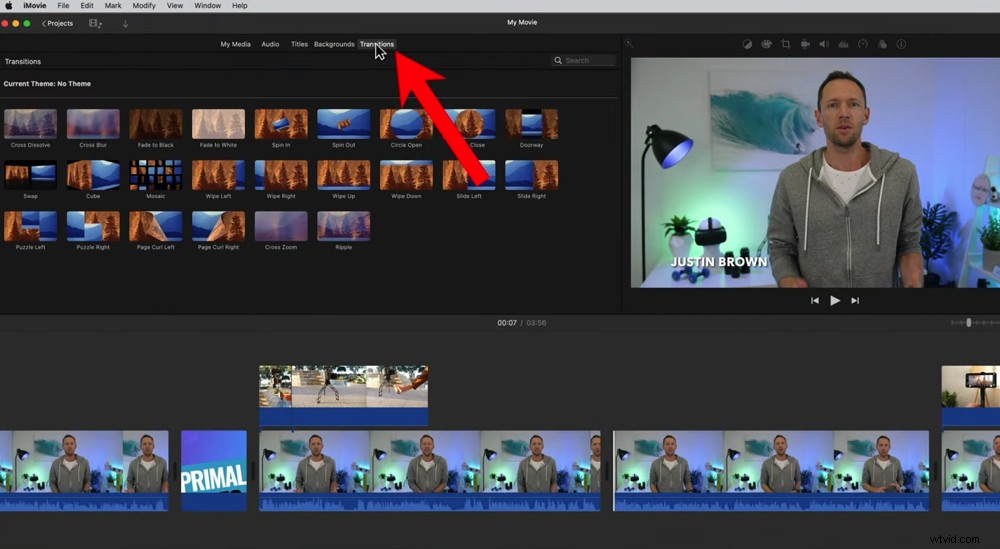Image resolution: width=1000 pixels, height=549 pixels.
Task: Select the Page Curl Left transition
Action: pyautogui.click(x=156, y=226)
